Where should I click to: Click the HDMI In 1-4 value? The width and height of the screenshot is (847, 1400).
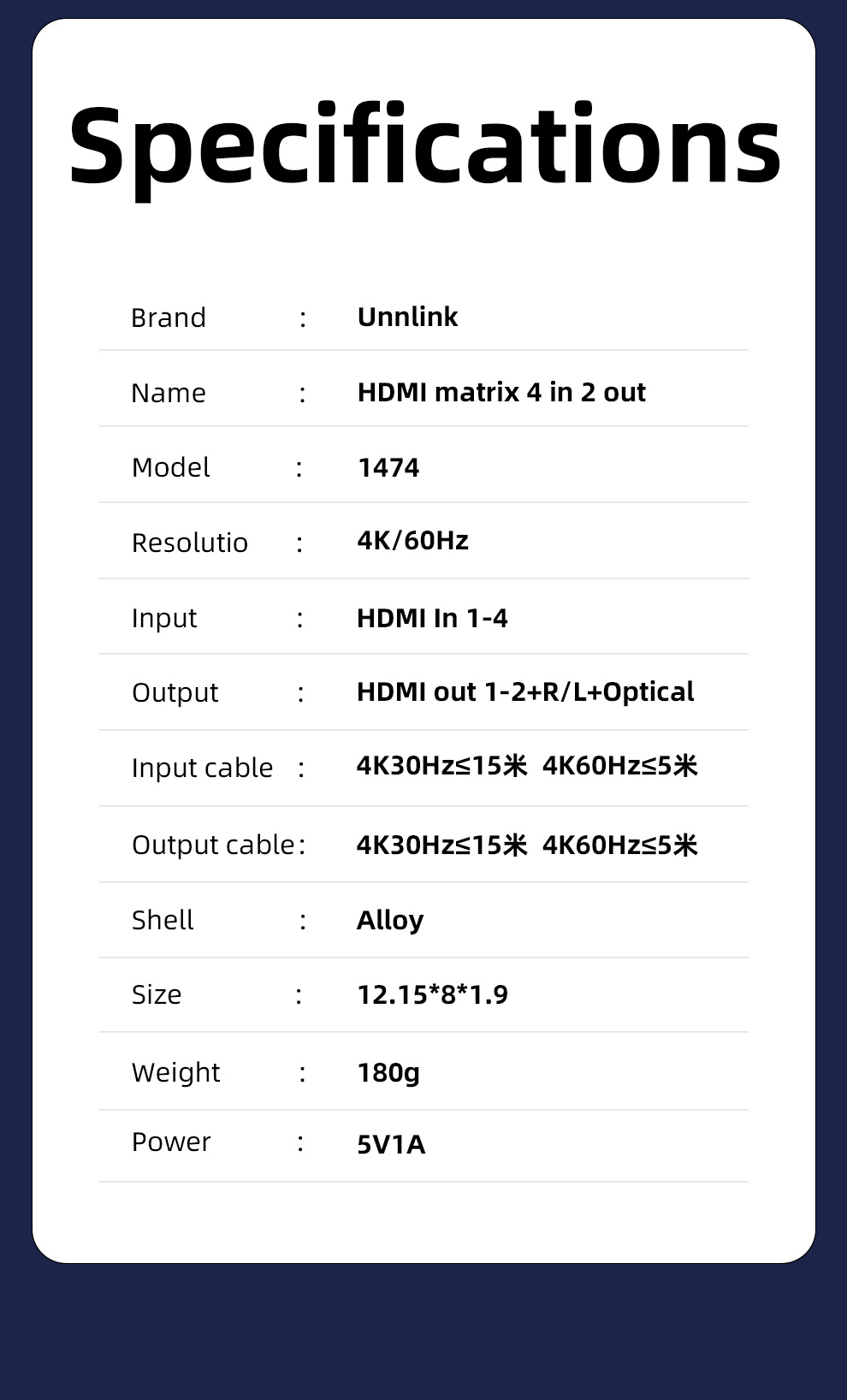pyautogui.click(x=432, y=618)
